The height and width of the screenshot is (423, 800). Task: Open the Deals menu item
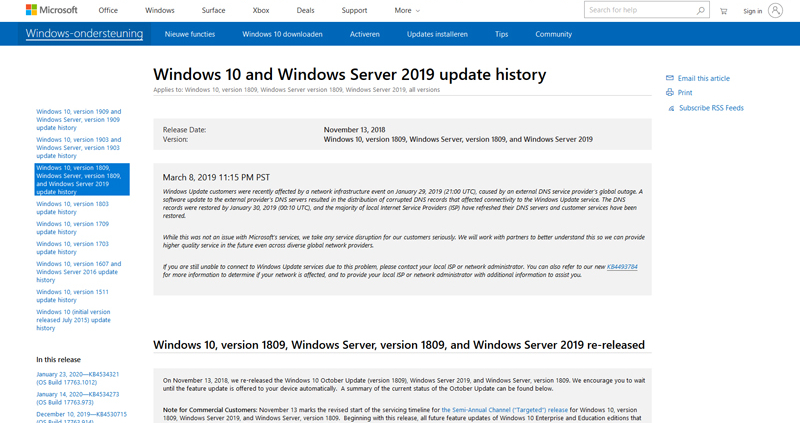click(306, 10)
